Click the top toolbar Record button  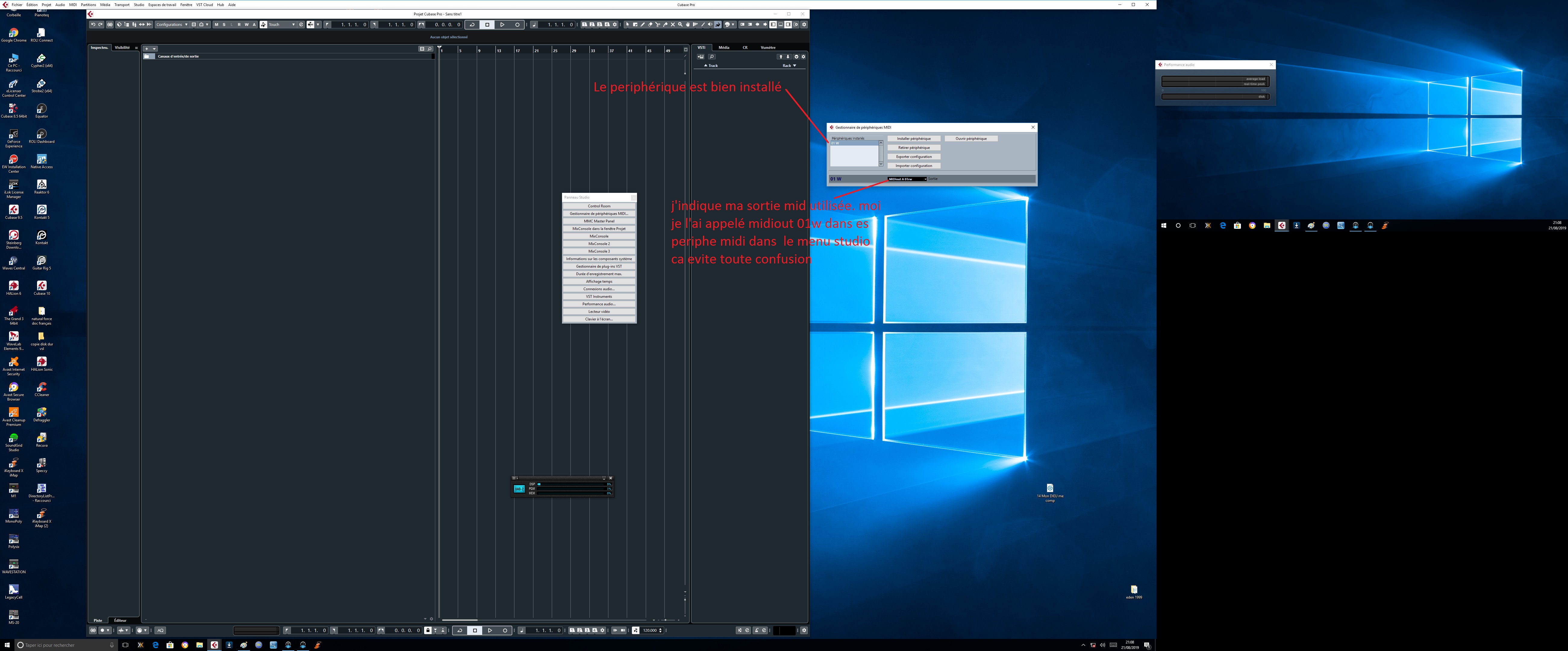517,24
